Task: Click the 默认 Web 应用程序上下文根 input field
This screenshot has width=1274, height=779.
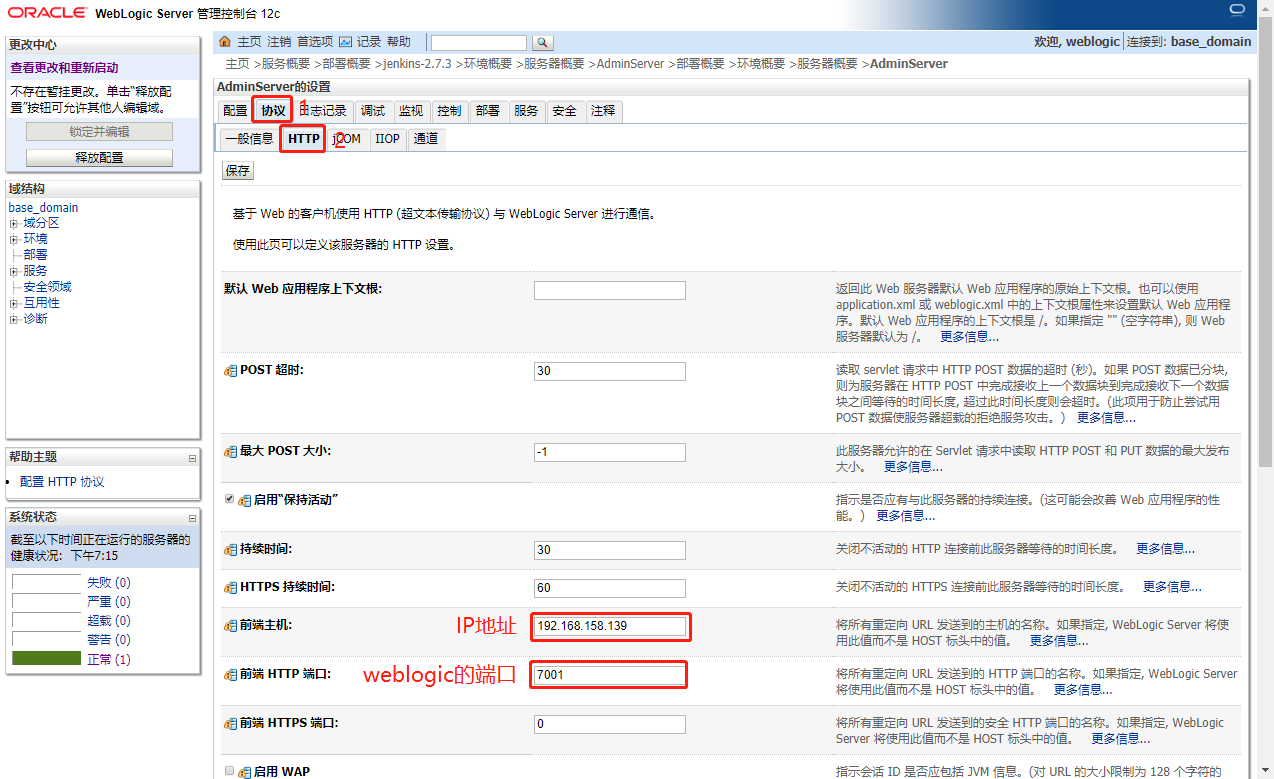Action: [x=610, y=290]
